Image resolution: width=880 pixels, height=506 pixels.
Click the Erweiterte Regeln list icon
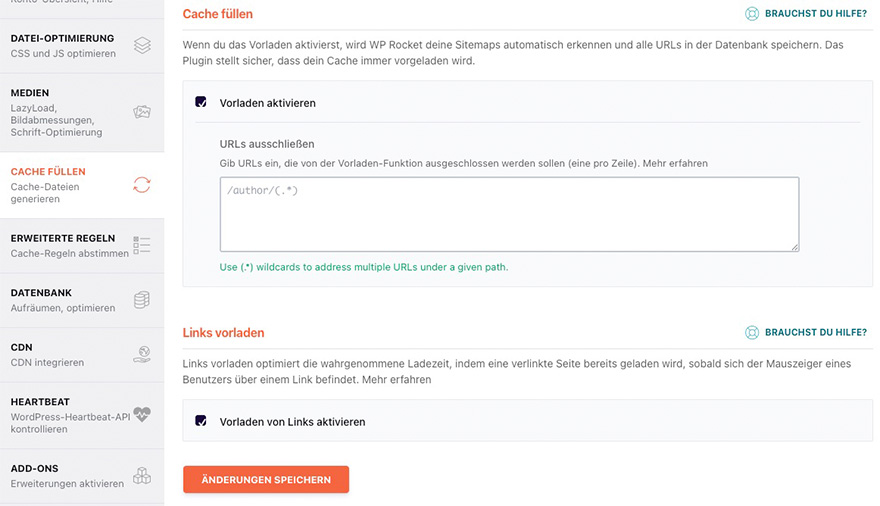click(142, 245)
